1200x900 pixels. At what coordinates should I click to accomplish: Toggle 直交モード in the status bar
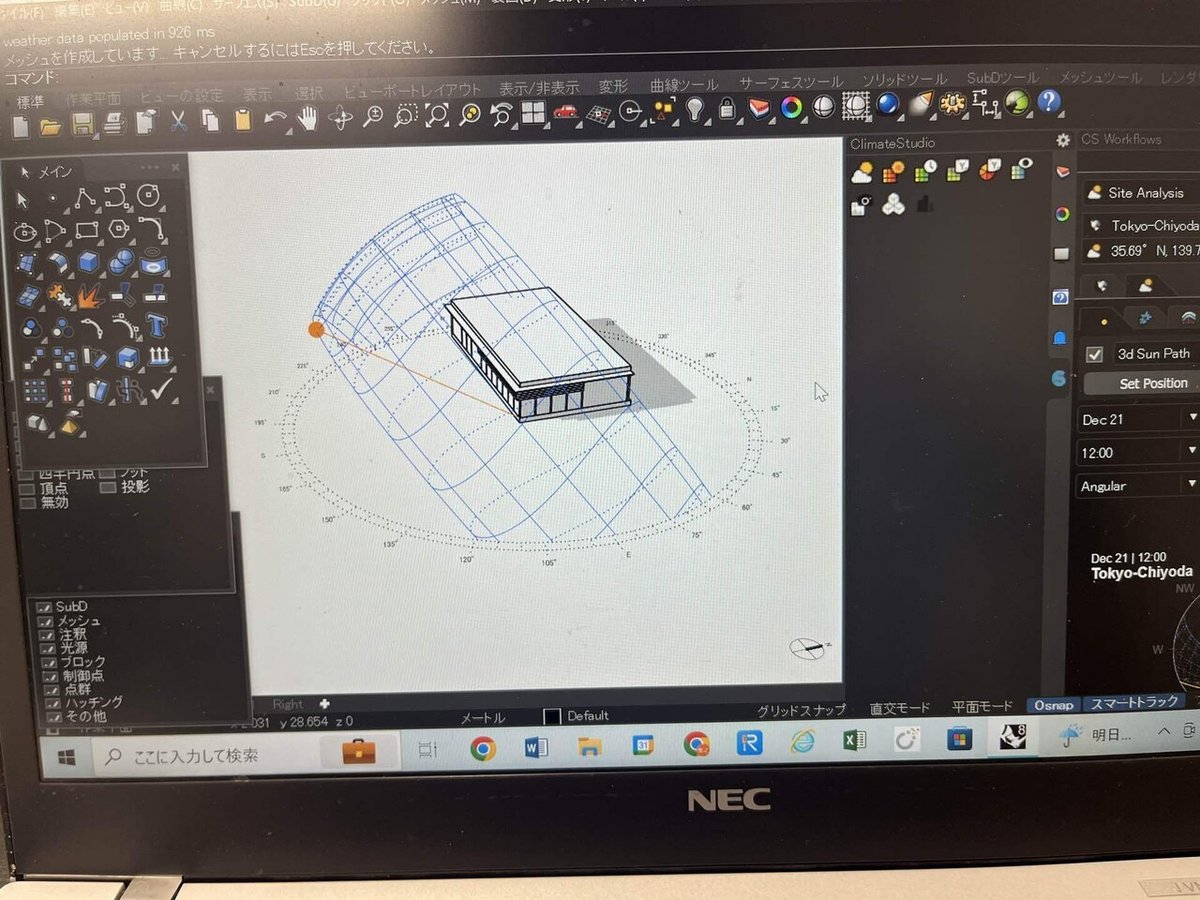tap(901, 708)
